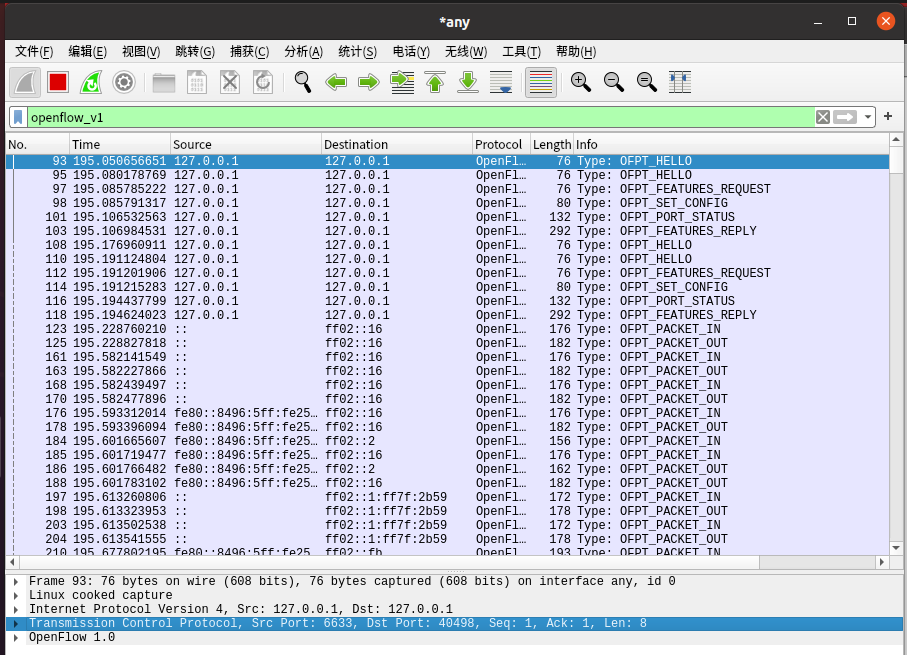Jump to the last packet

click(x=468, y=82)
